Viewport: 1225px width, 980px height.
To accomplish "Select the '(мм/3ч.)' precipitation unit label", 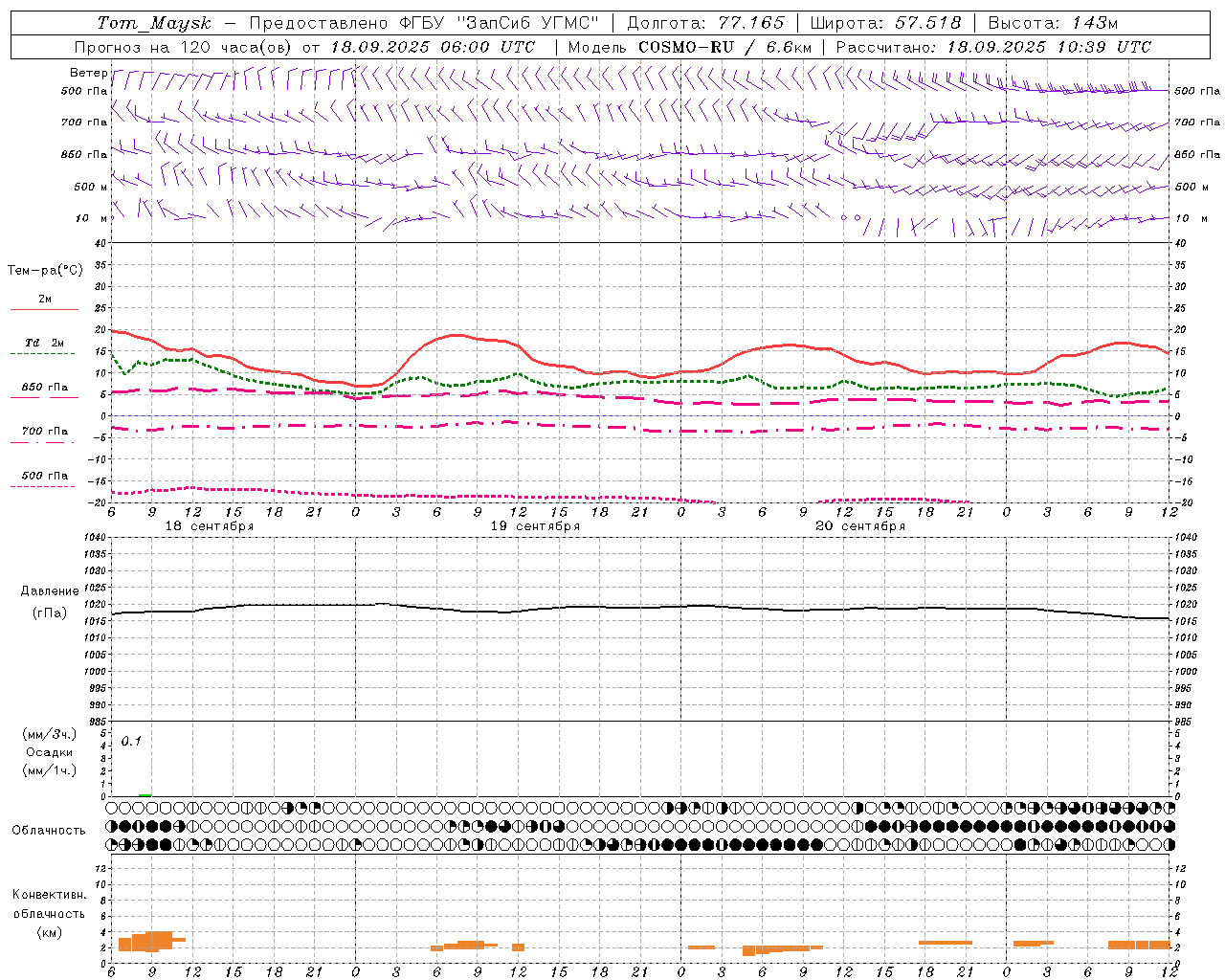I will click(x=50, y=734).
